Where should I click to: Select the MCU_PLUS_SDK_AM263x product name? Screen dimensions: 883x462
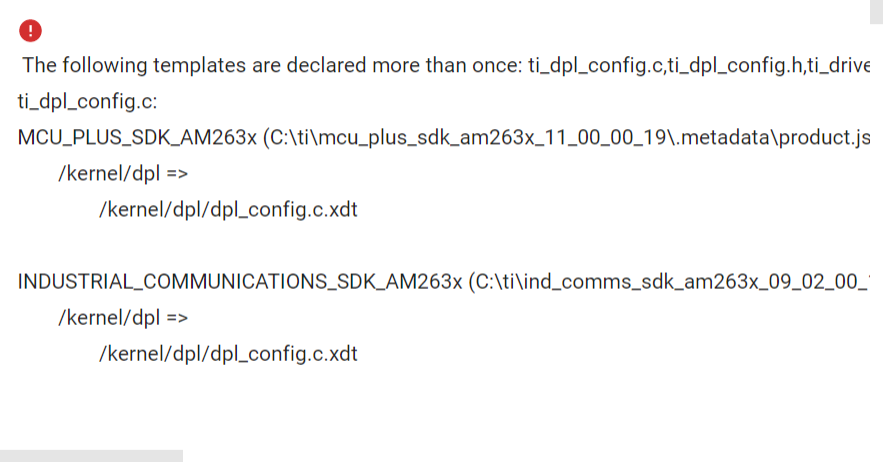[137, 138]
